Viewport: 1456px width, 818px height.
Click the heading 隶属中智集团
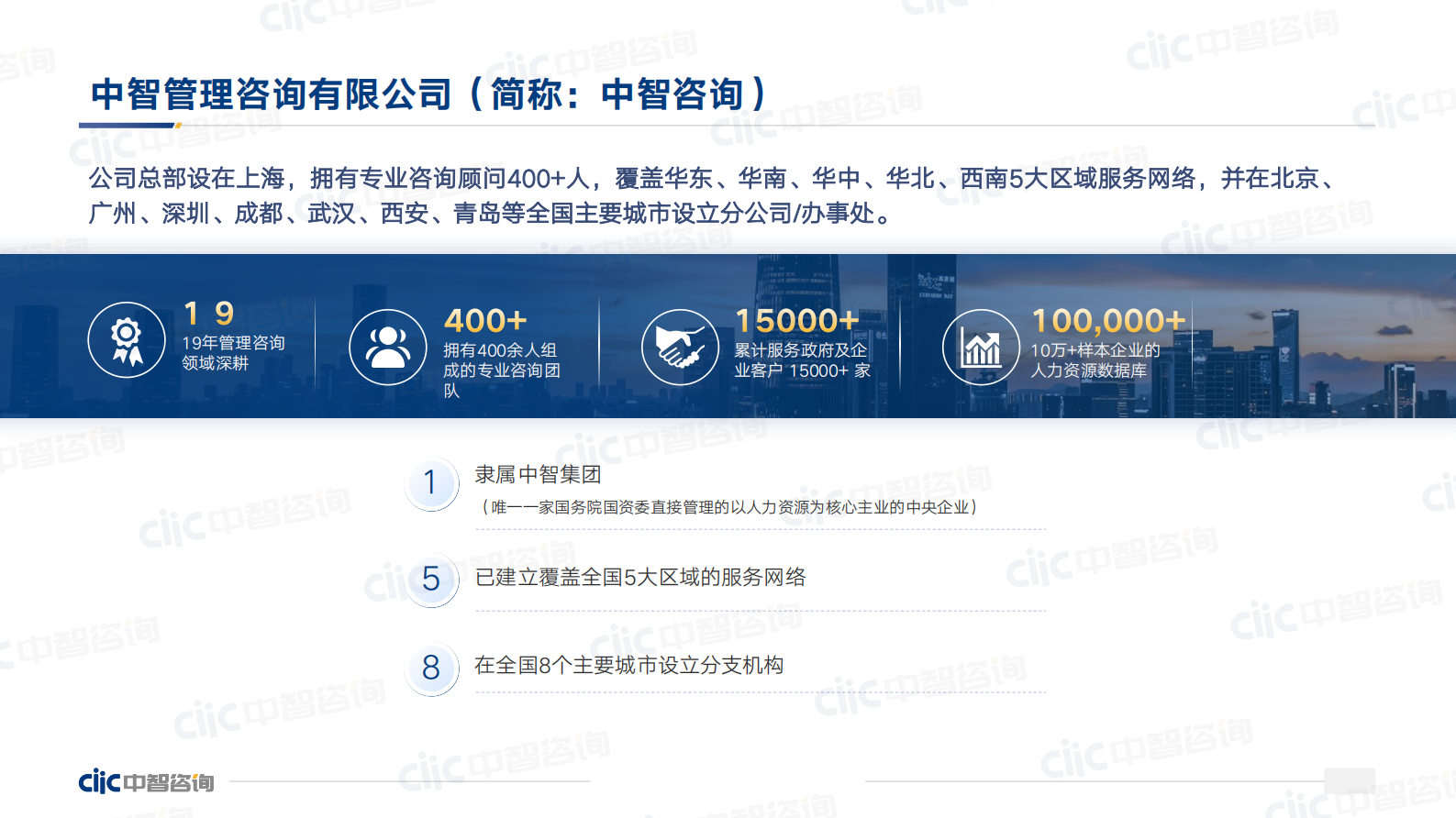coord(538,474)
